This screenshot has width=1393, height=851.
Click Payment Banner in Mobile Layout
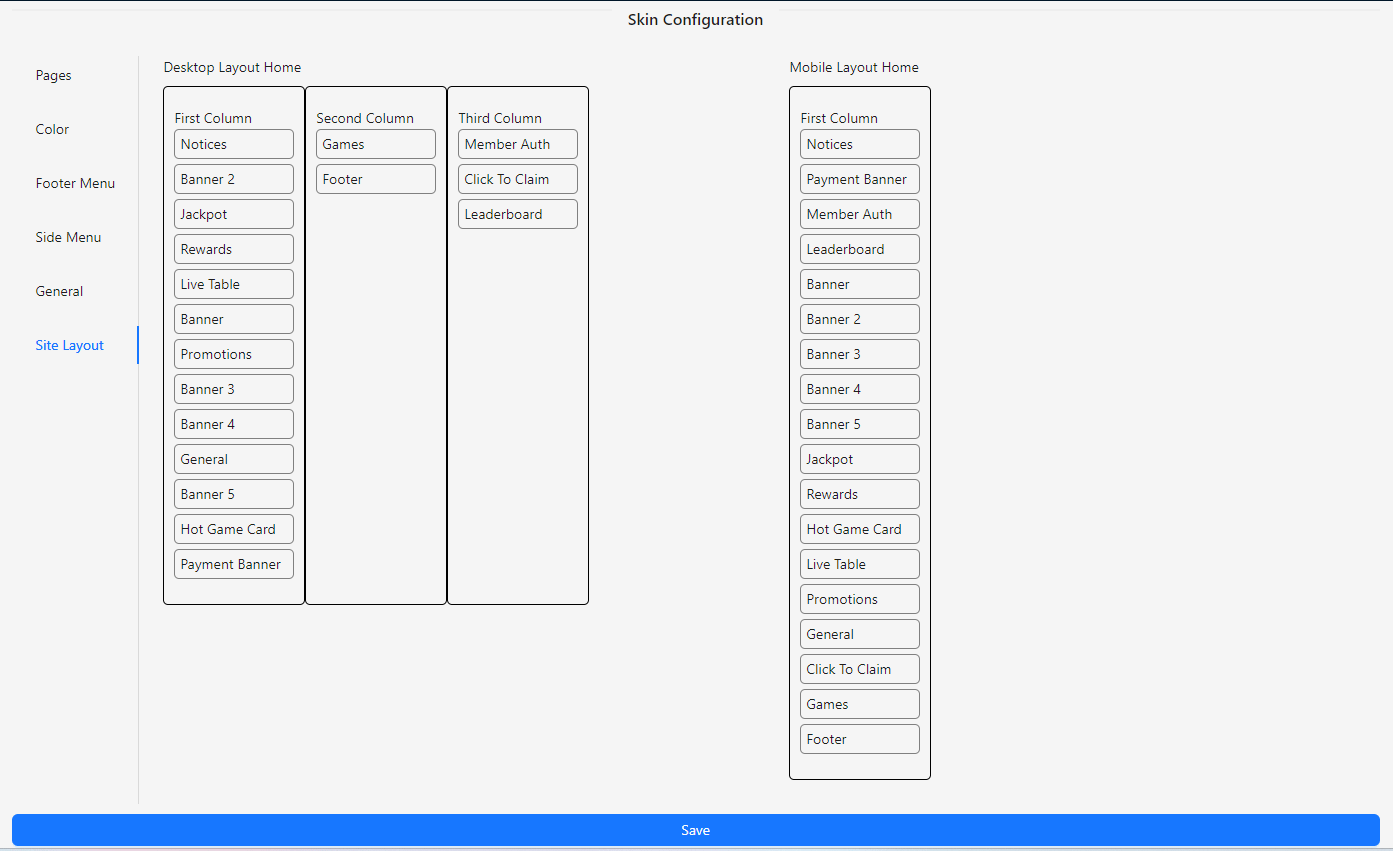859,179
